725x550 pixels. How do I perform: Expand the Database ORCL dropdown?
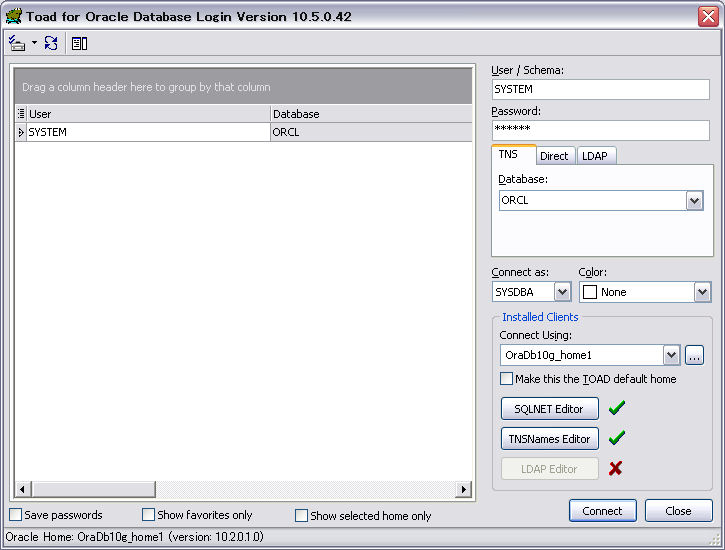pos(694,201)
